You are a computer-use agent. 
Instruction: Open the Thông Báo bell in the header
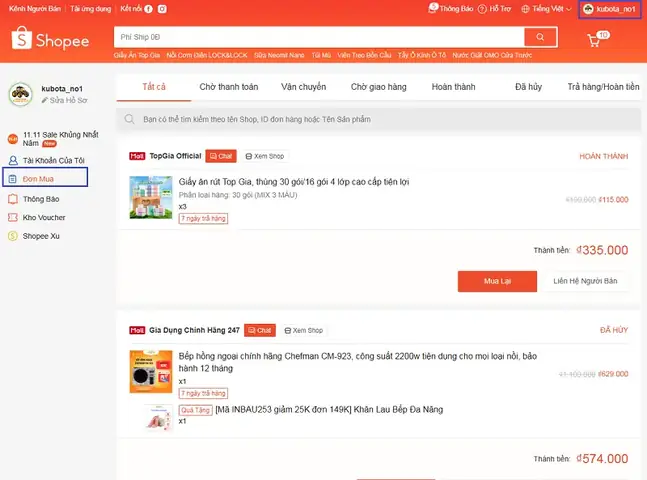pos(451,9)
